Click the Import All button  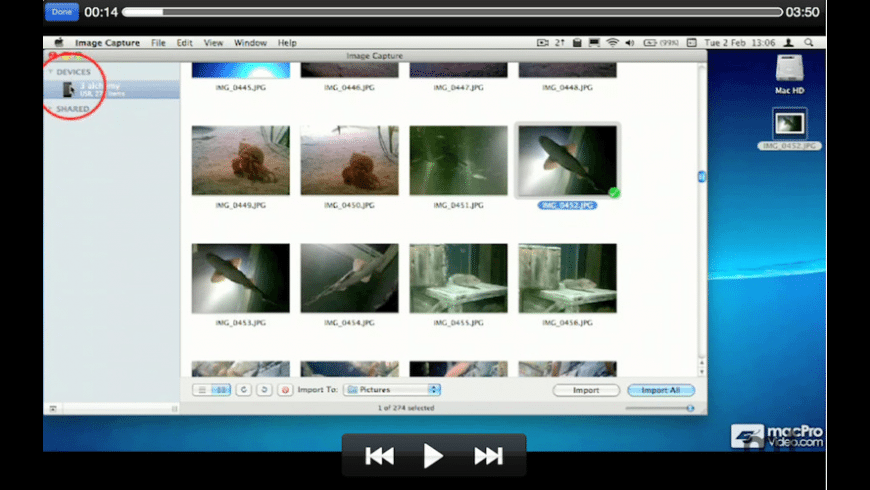pyautogui.click(x=661, y=390)
